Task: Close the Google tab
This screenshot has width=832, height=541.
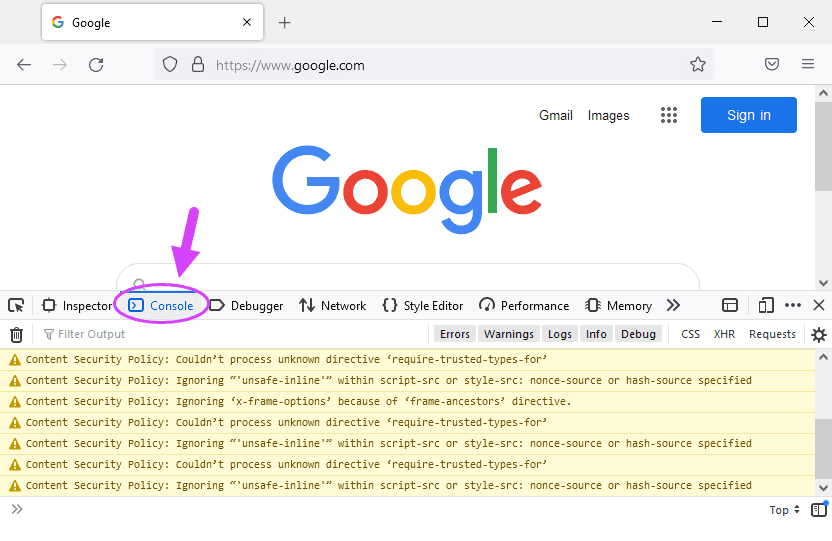Action: (247, 22)
